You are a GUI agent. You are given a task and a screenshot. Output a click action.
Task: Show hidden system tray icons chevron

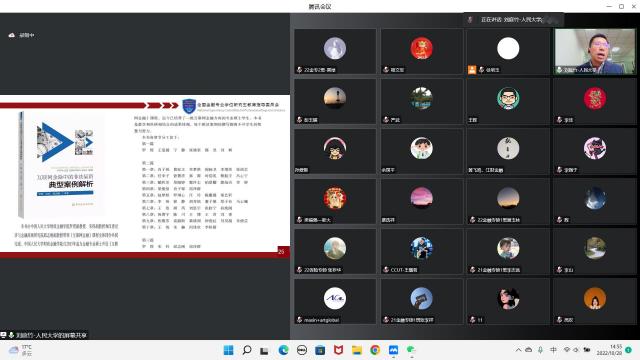pyautogui.click(x=518, y=350)
